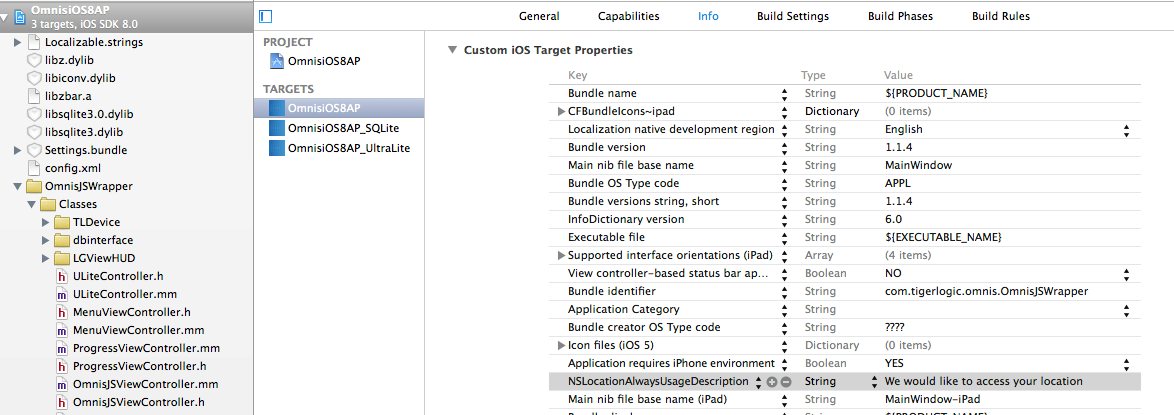
Task: Click the Bundle OS Type code value APPL
Action: coord(897,184)
